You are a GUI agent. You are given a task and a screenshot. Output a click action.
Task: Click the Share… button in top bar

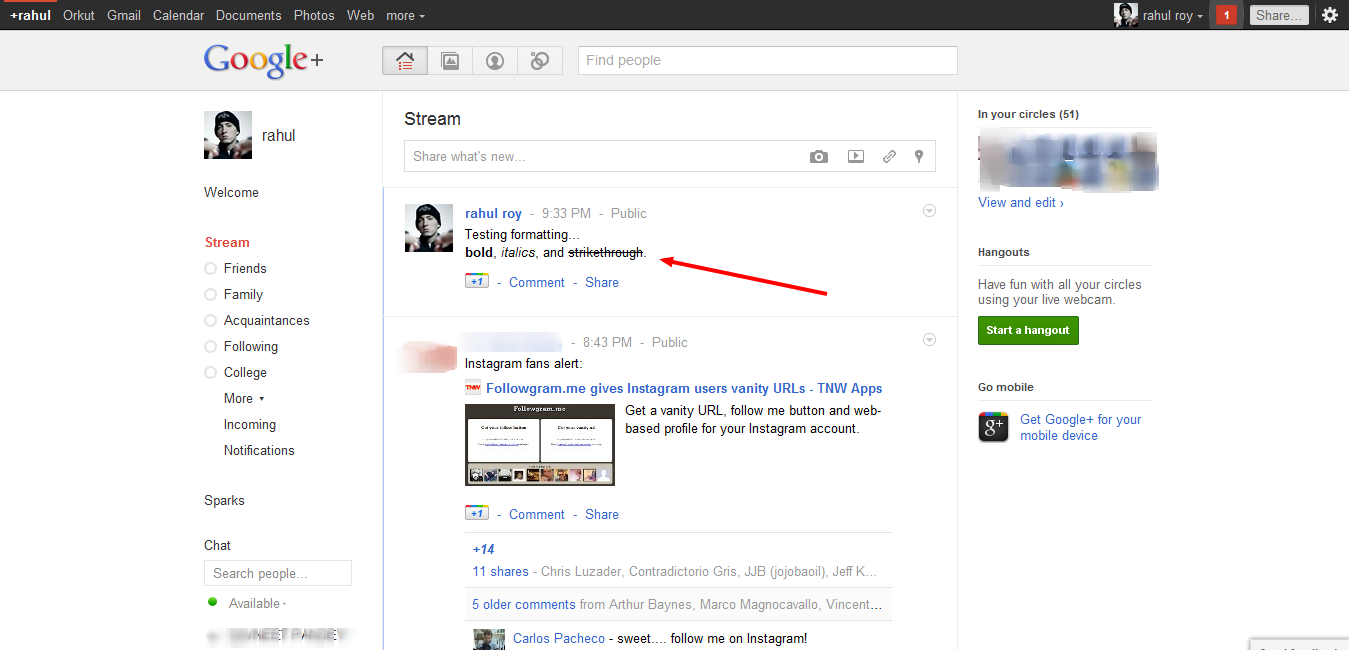click(x=1279, y=15)
